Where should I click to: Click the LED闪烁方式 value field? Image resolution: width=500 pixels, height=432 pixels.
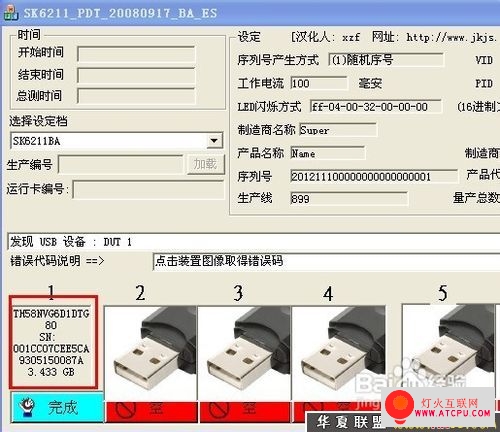click(x=376, y=107)
